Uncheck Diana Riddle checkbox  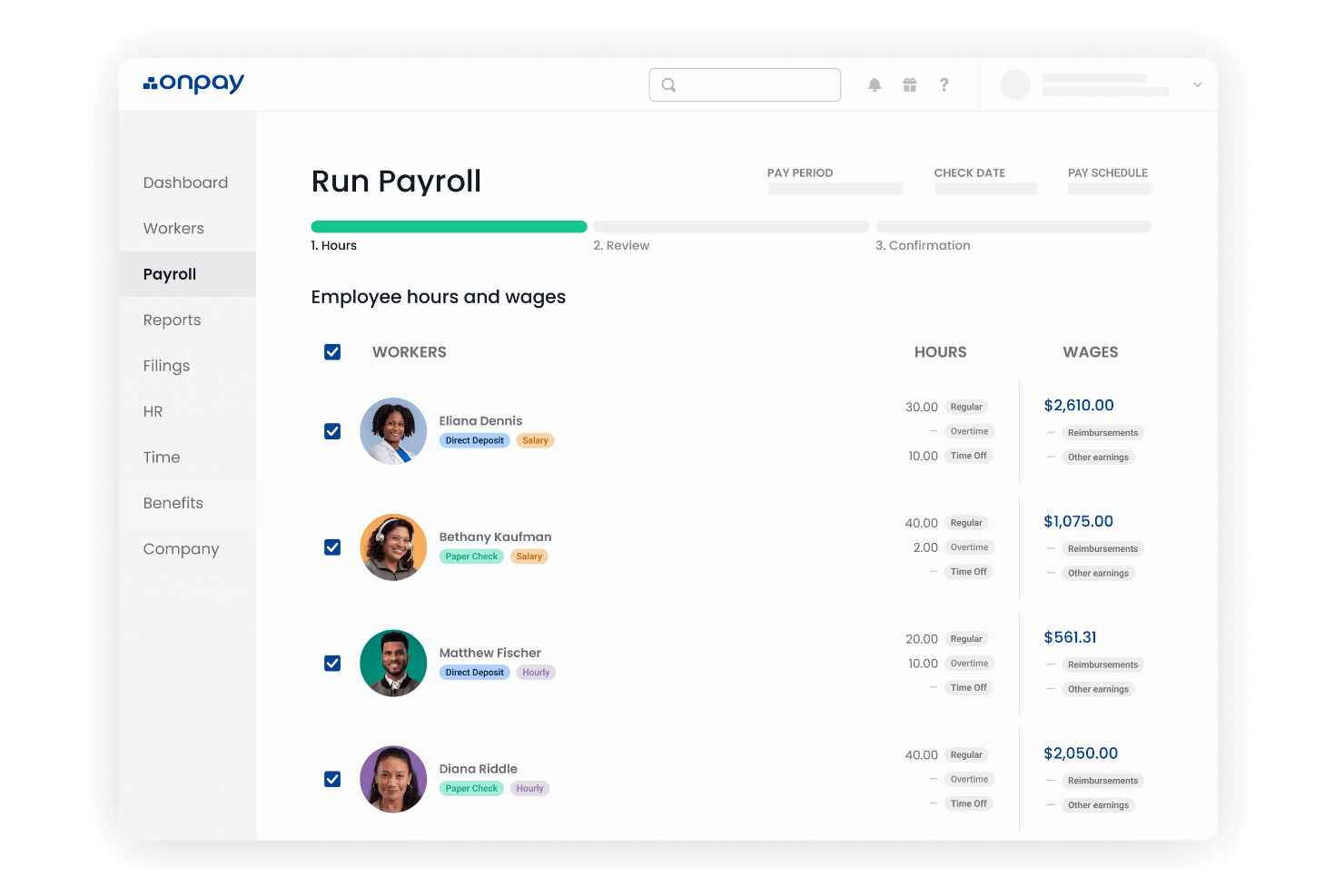point(332,779)
